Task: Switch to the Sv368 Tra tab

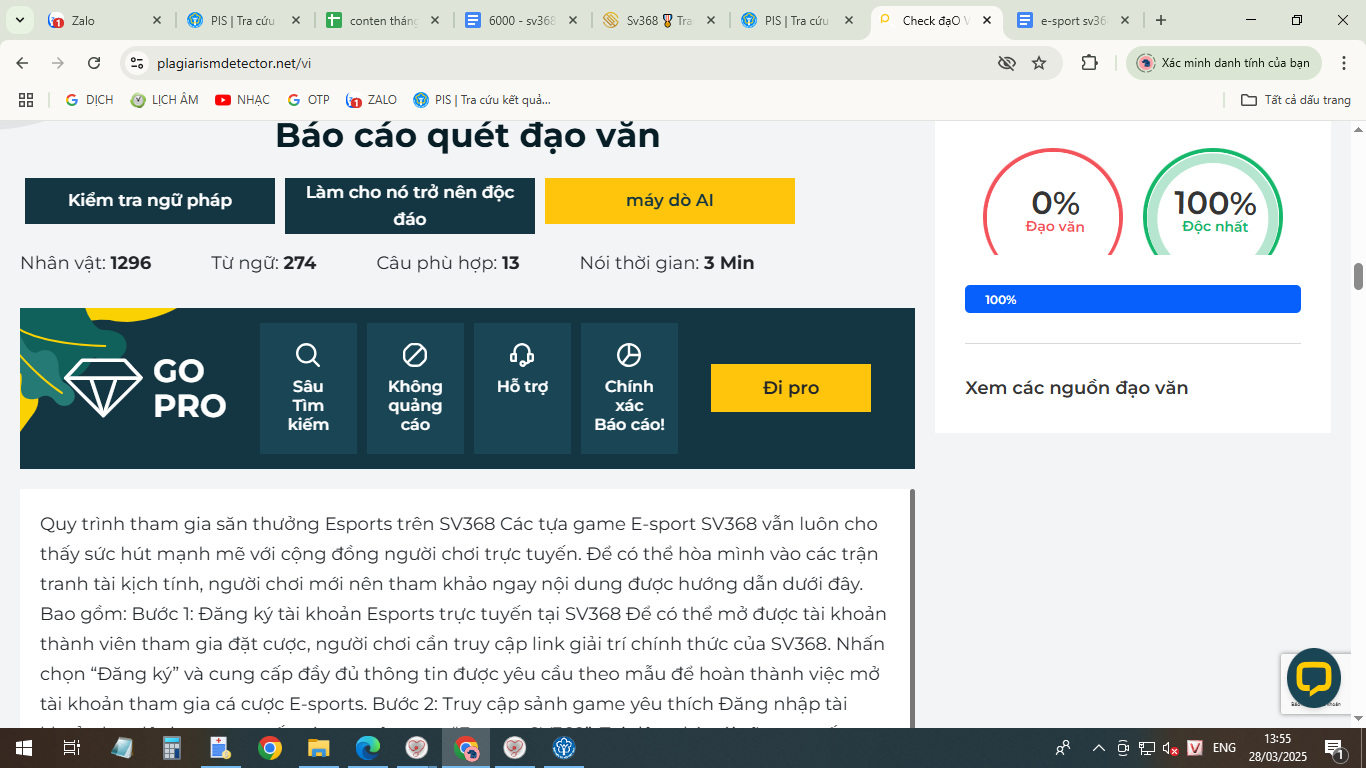Action: pos(660,20)
